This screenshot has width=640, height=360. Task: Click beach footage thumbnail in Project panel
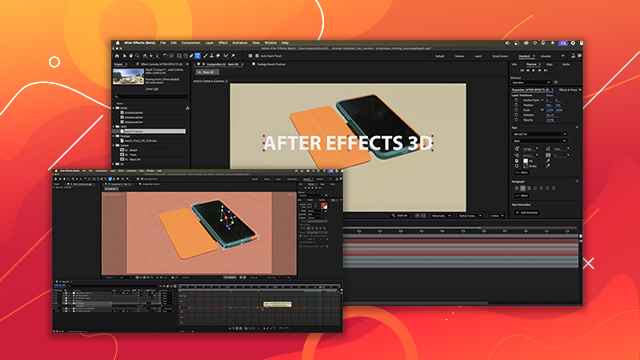tap(128, 76)
